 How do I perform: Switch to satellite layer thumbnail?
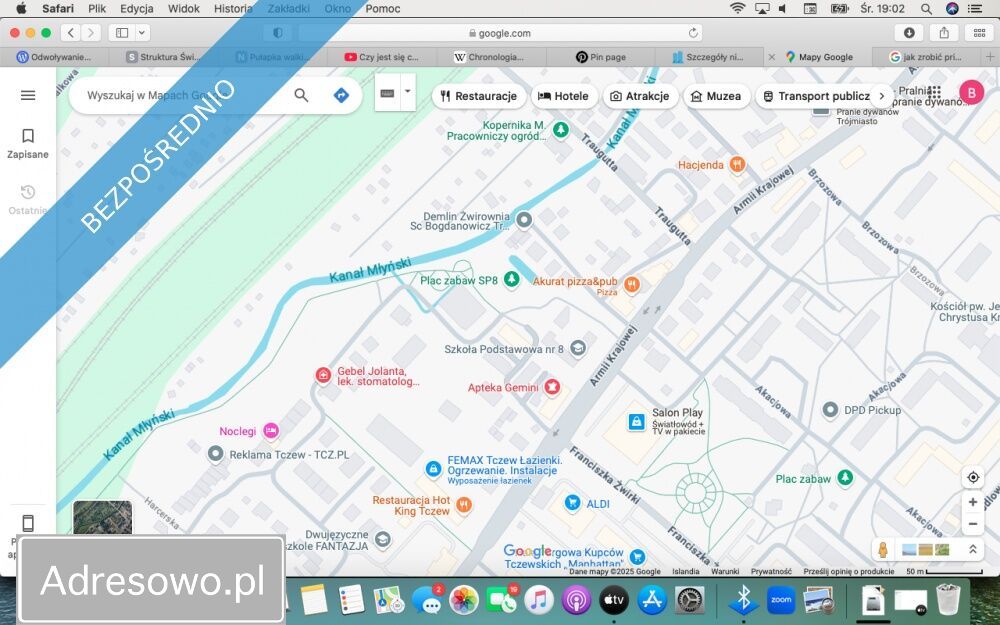102,518
